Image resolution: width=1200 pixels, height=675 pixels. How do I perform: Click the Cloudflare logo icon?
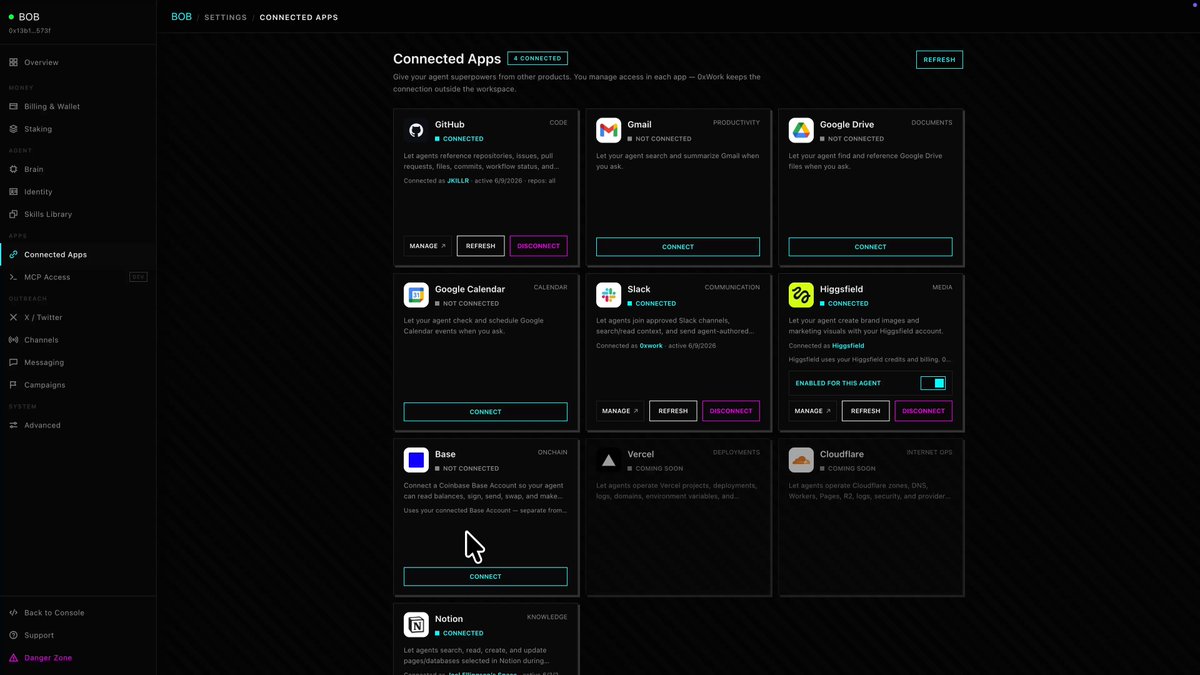[801, 460]
